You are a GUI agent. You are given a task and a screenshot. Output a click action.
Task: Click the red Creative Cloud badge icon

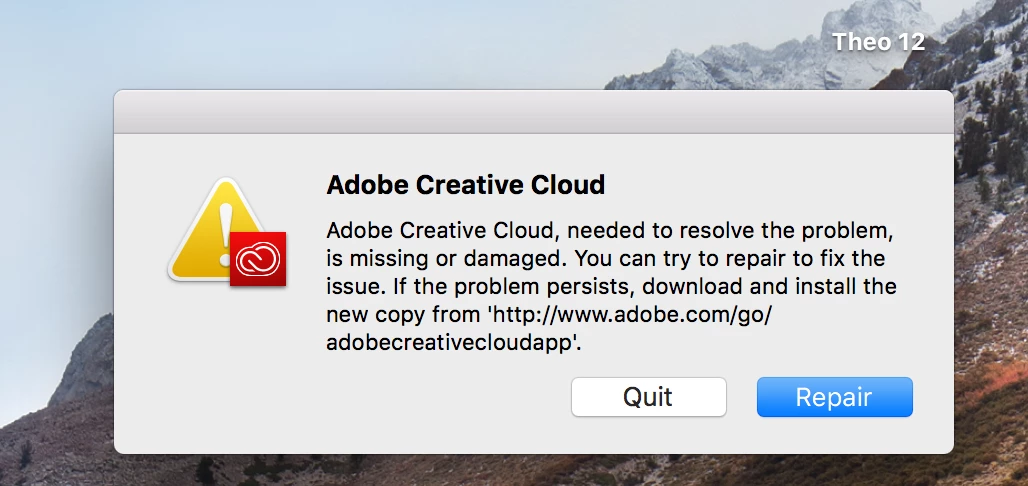258,259
